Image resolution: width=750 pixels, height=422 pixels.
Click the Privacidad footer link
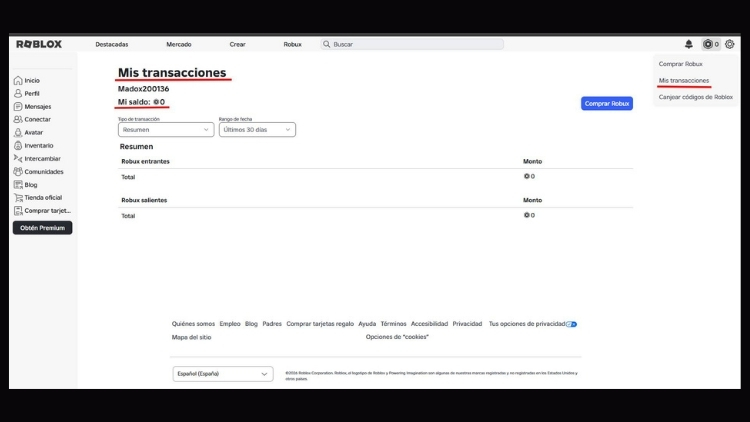[467, 324]
